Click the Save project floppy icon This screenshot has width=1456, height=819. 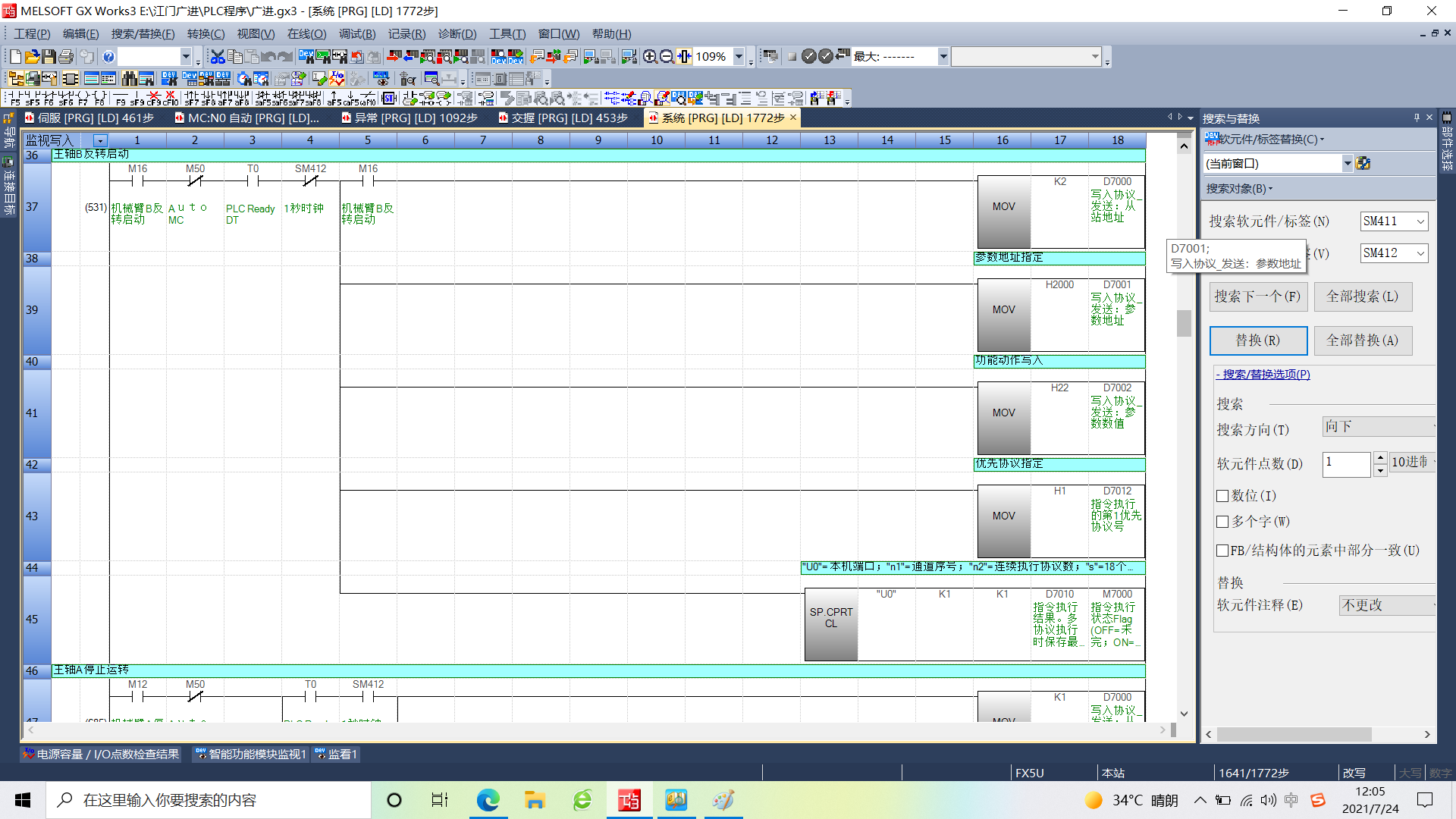[49, 57]
